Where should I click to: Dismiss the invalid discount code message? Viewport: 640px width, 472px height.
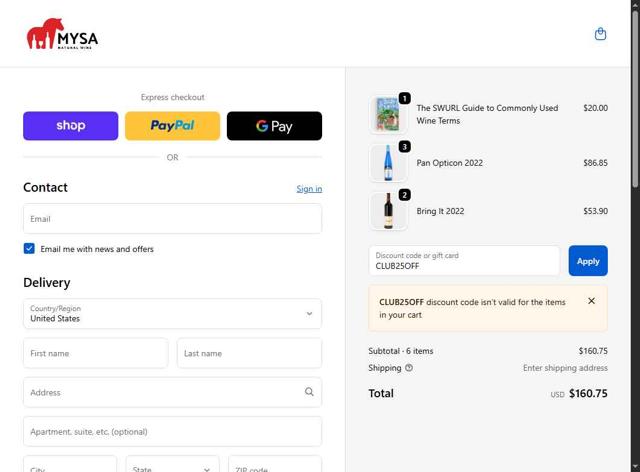[x=591, y=301]
